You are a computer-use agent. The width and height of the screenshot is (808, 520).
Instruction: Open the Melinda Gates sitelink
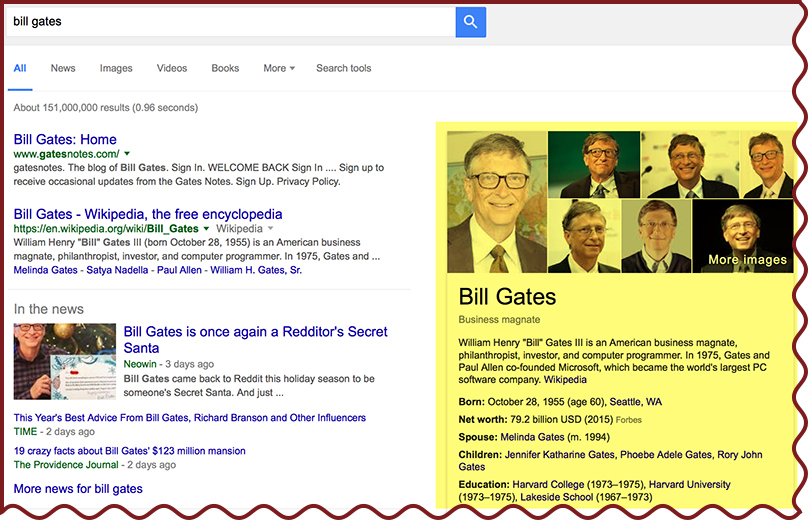[x=45, y=270]
